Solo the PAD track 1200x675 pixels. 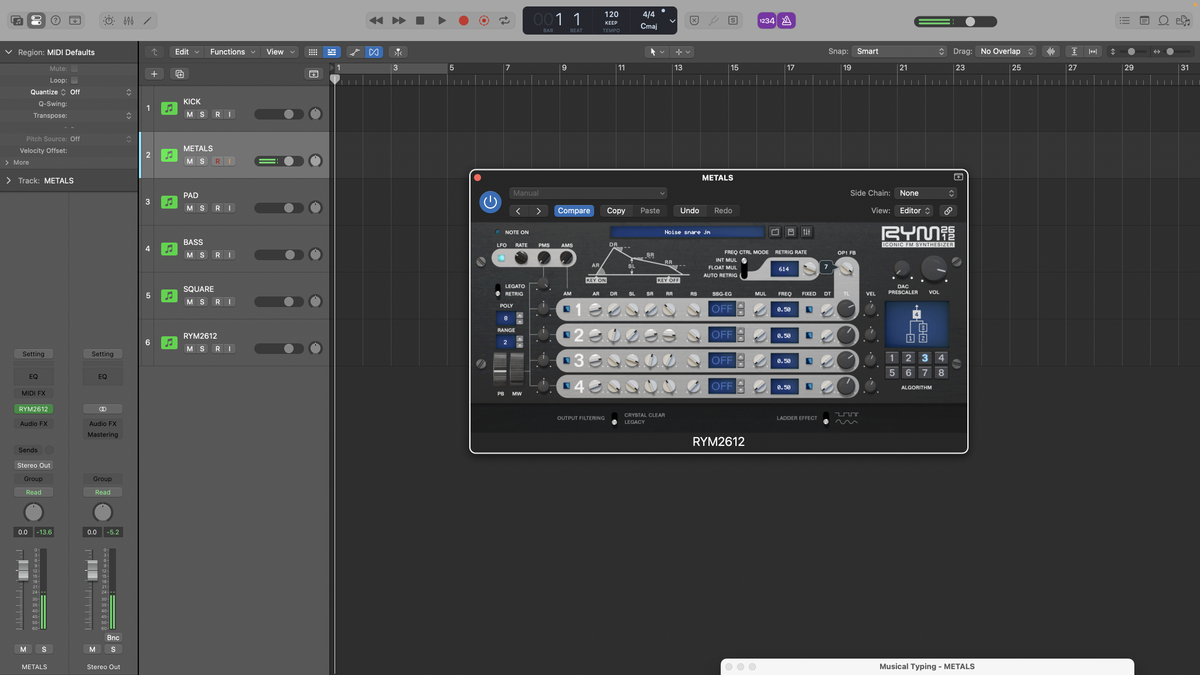[202, 208]
